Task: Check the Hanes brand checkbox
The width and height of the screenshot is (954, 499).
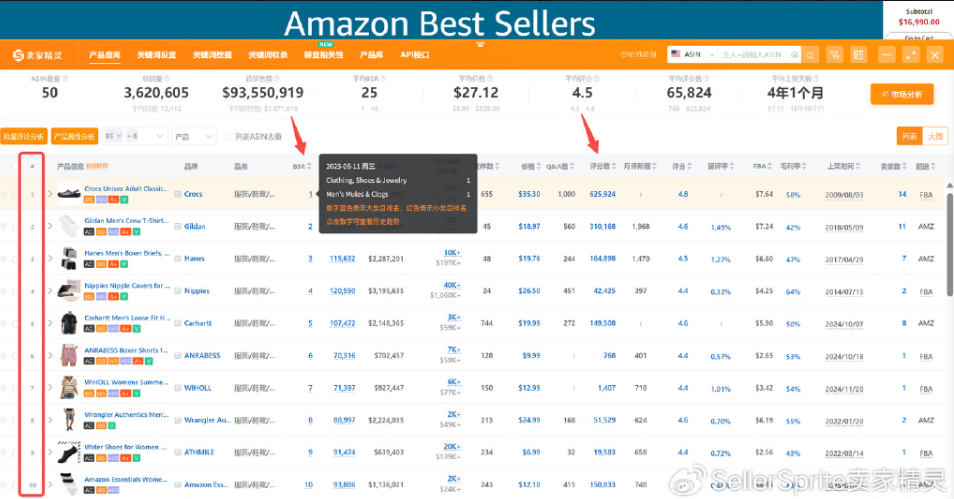Action: pyautogui.click(x=178, y=259)
